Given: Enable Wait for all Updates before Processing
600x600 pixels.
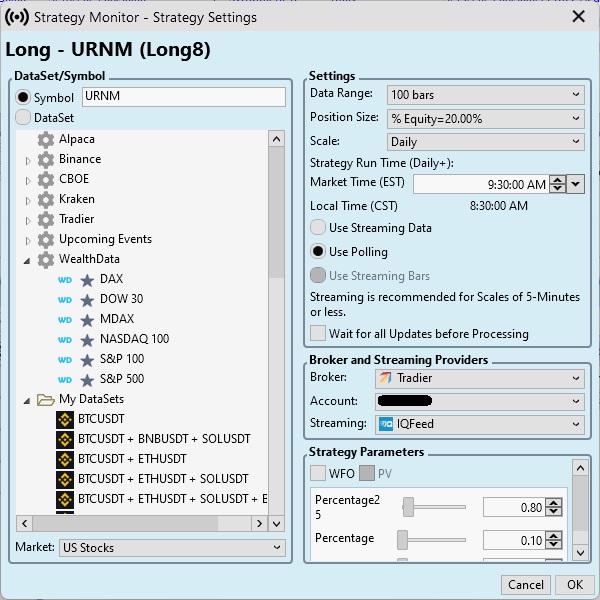Looking at the screenshot, I should [318, 333].
